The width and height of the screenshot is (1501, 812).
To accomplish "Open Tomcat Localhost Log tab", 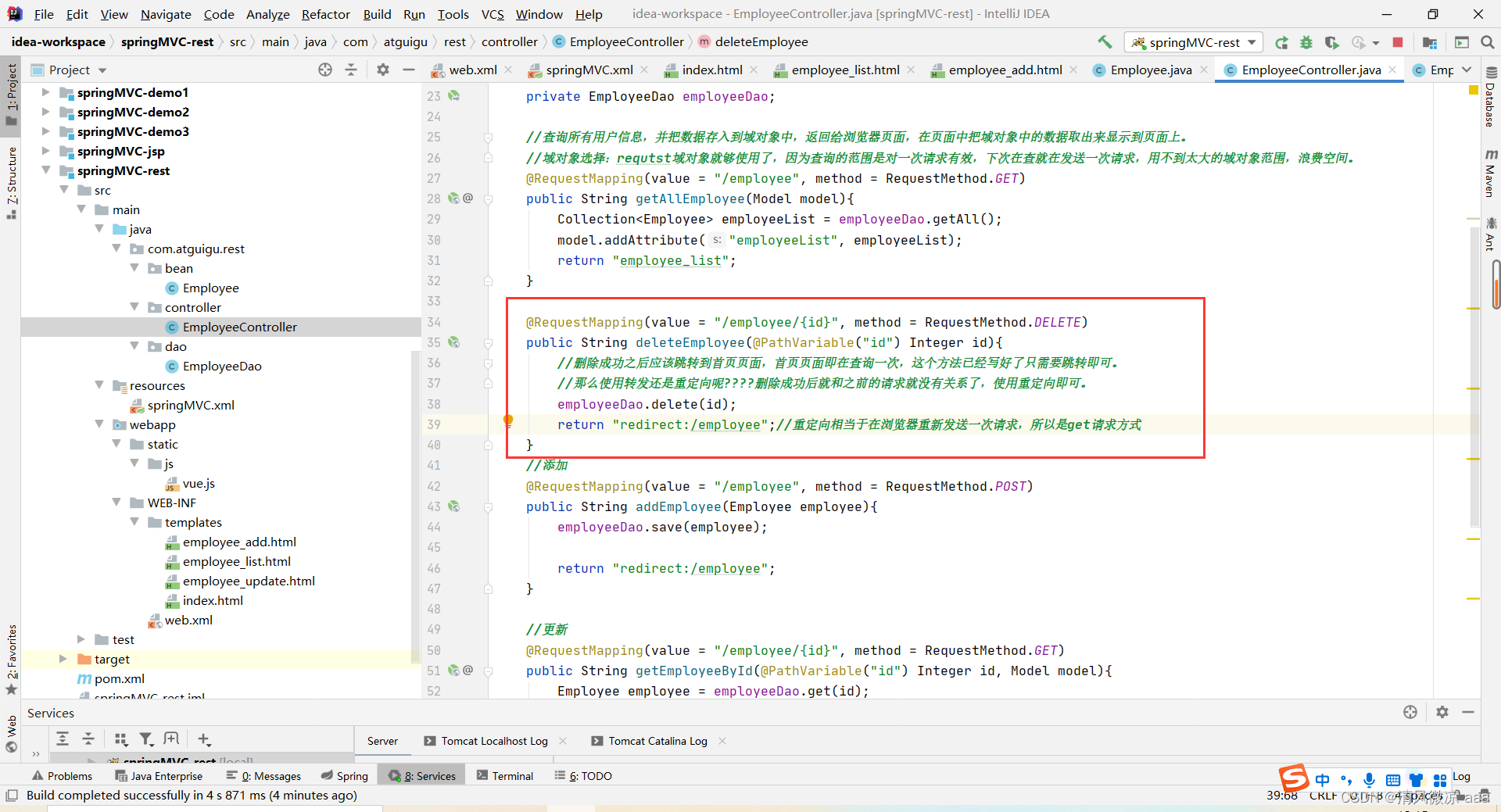I will (x=494, y=741).
